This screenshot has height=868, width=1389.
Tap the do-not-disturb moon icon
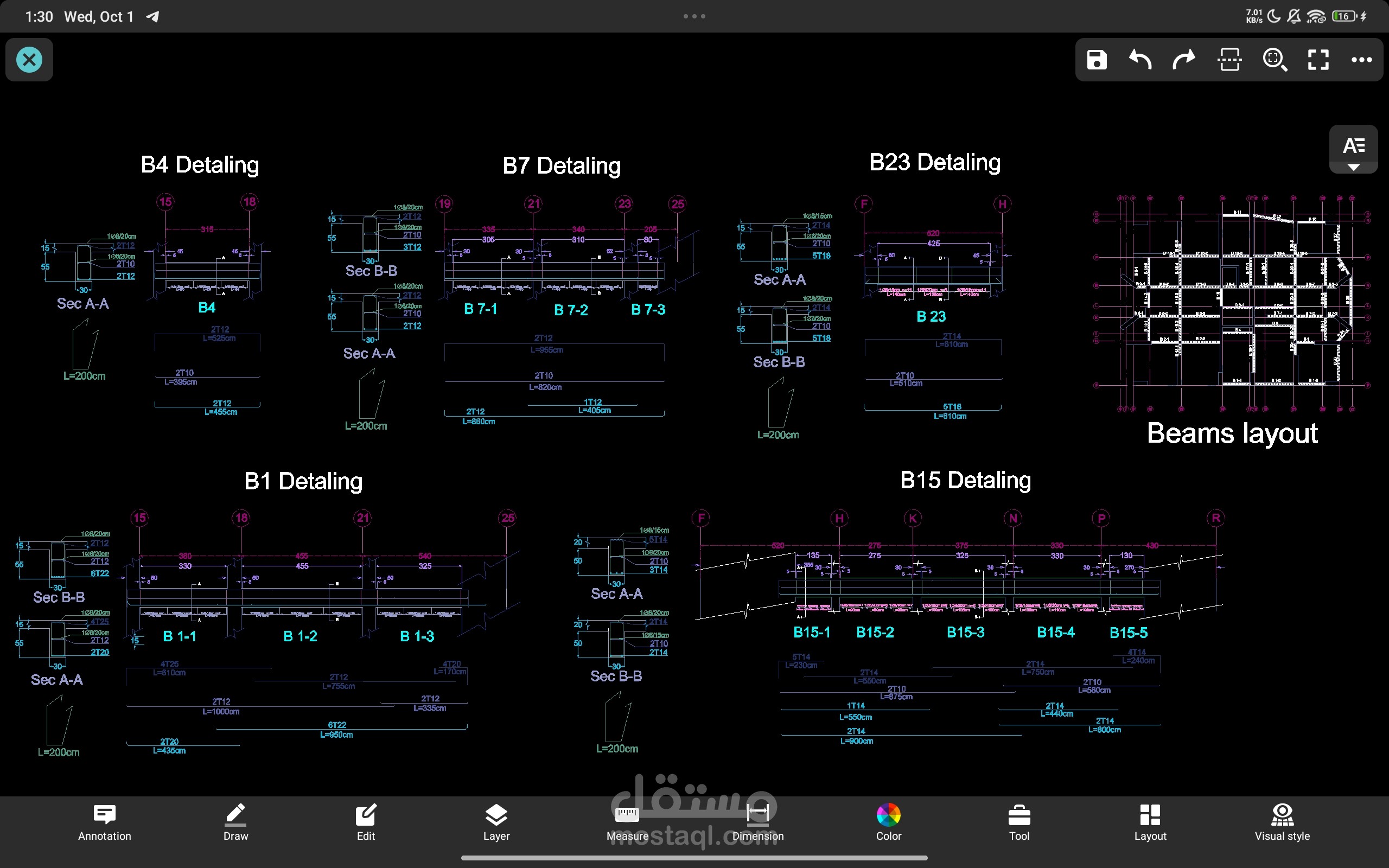tap(1273, 16)
